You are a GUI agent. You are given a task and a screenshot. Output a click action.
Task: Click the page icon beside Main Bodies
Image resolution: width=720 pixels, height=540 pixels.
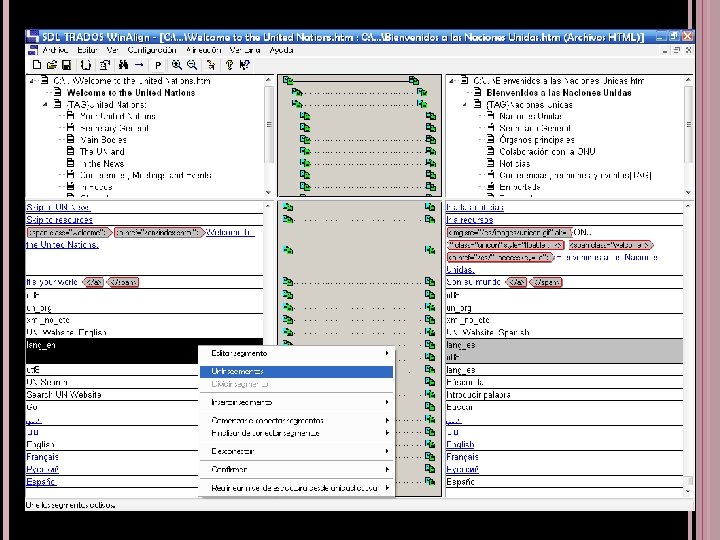coord(70,139)
